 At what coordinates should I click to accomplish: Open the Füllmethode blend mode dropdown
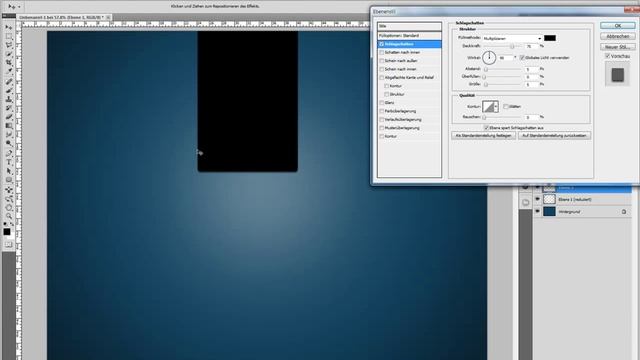pos(512,38)
